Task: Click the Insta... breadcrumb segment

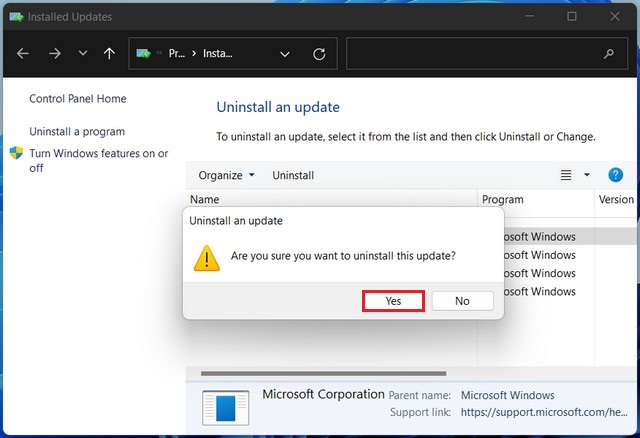Action: tap(218, 53)
